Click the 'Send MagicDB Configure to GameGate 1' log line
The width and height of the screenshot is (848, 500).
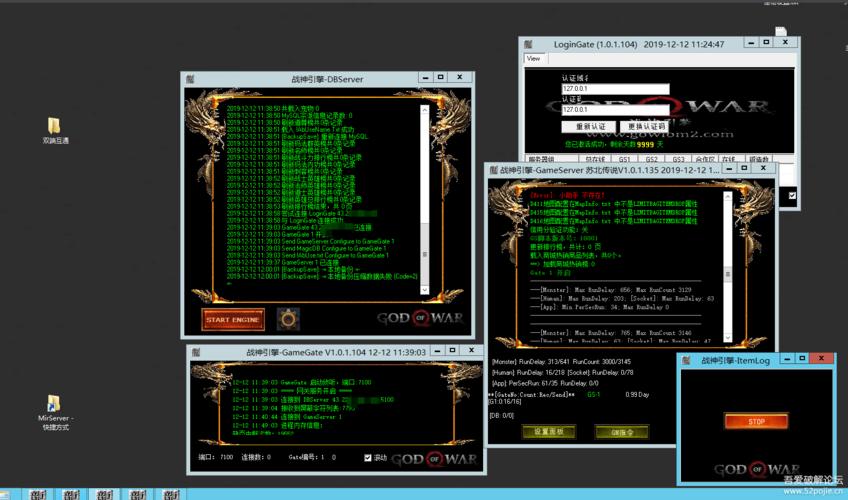coord(307,249)
